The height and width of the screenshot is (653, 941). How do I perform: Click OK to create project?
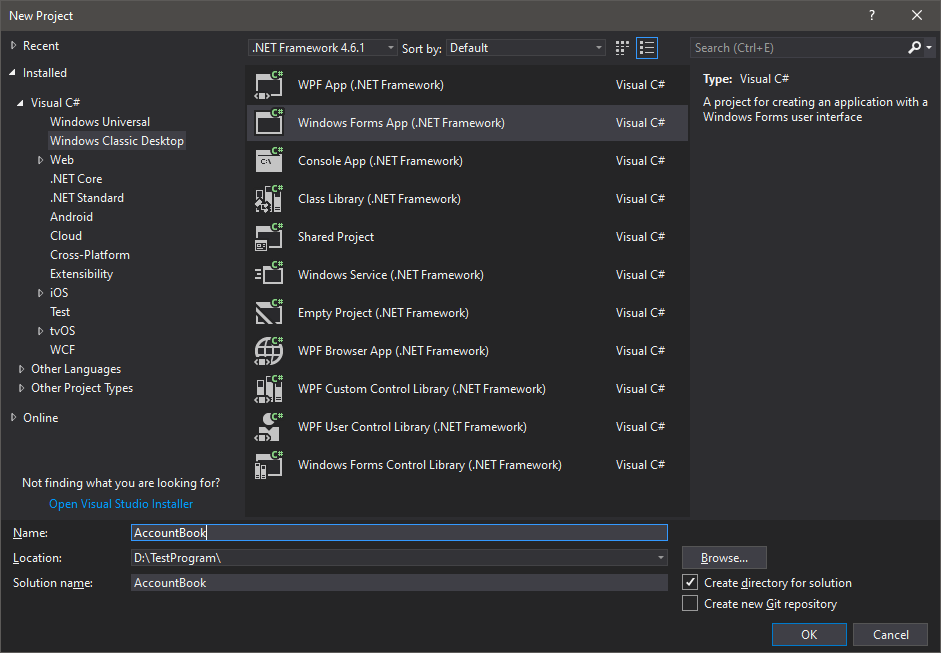pyautogui.click(x=809, y=634)
